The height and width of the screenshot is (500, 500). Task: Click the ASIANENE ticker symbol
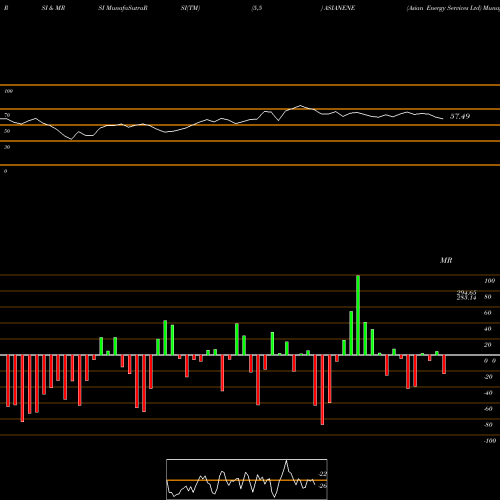pyautogui.click(x=339, y=8)
